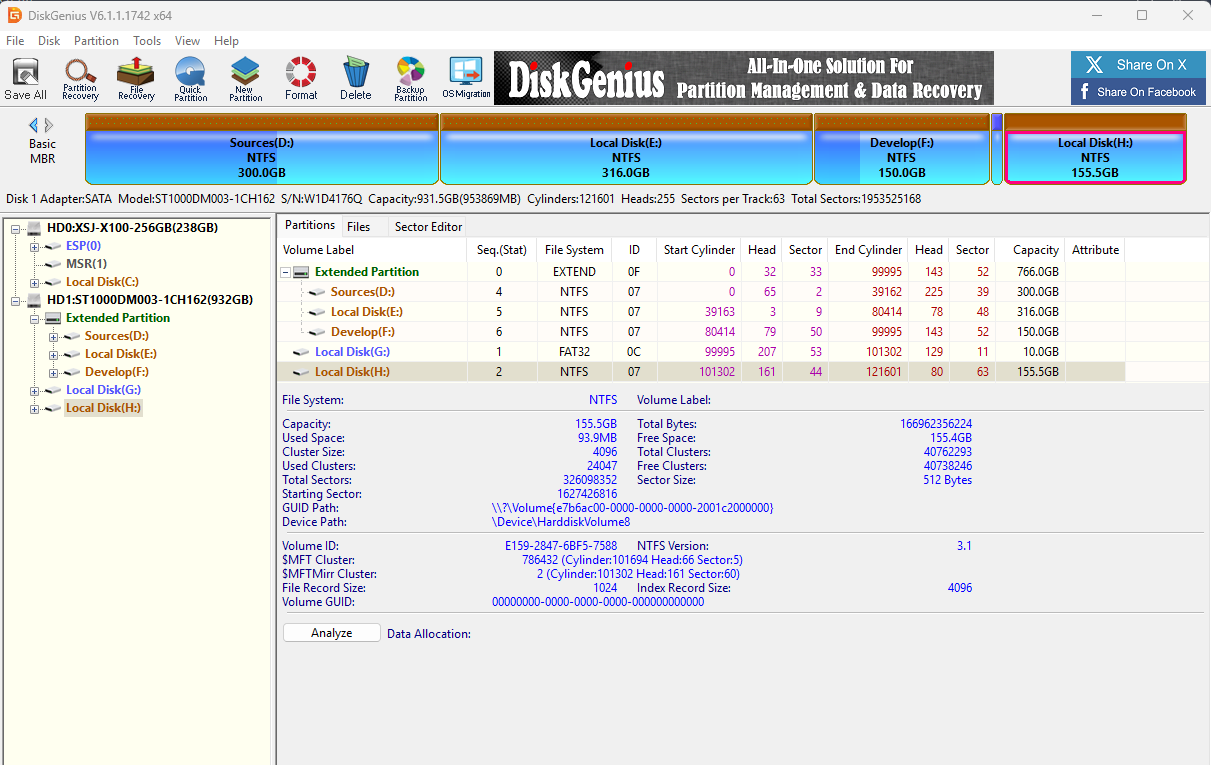Select the Partitions tab
The height and width of the screenshot is (765, 1211).
coord(310,225)
